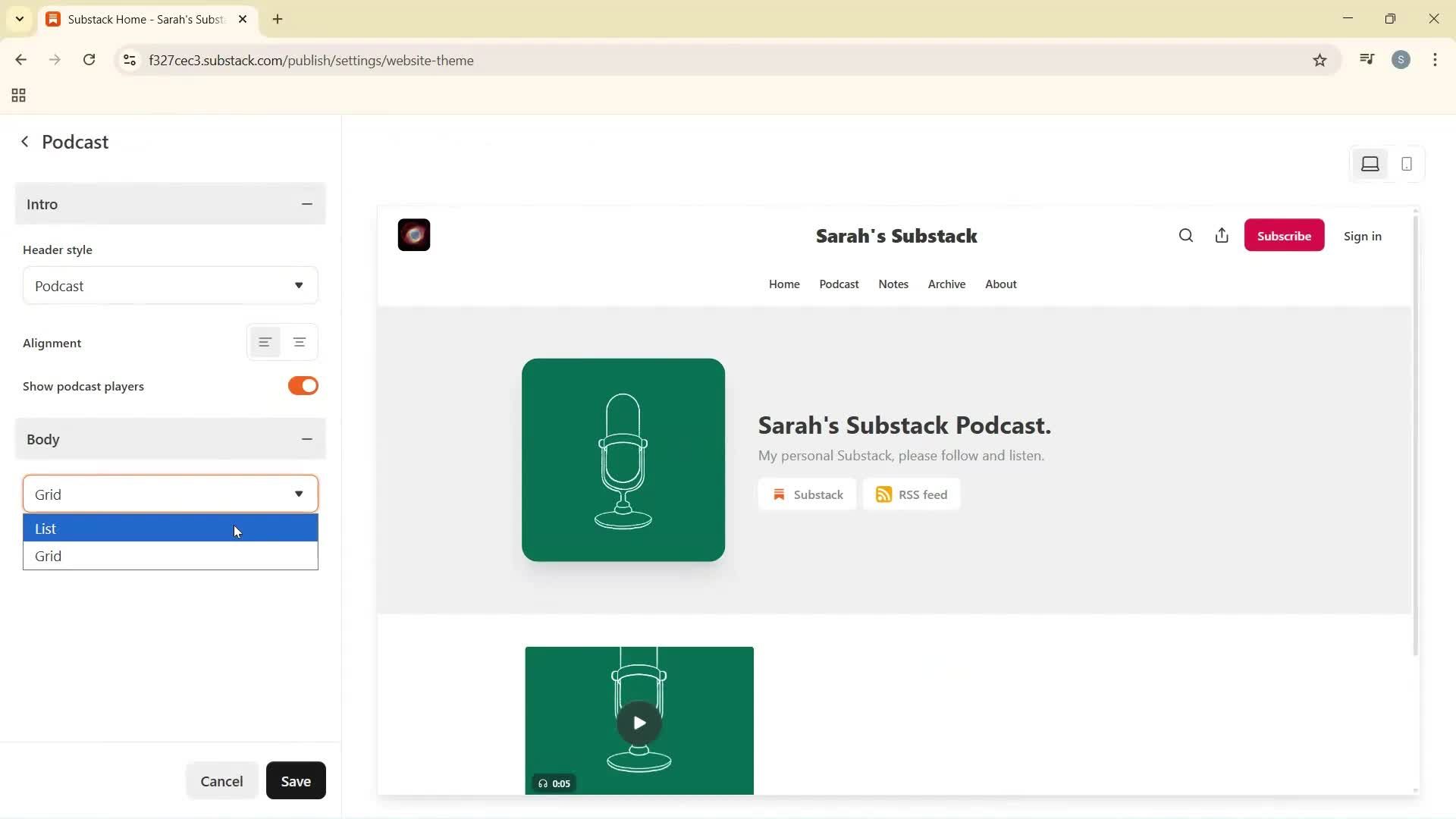Choose List option in body layout dropdown
Viewport: 1456px width, 819px height.
(170, 529)
